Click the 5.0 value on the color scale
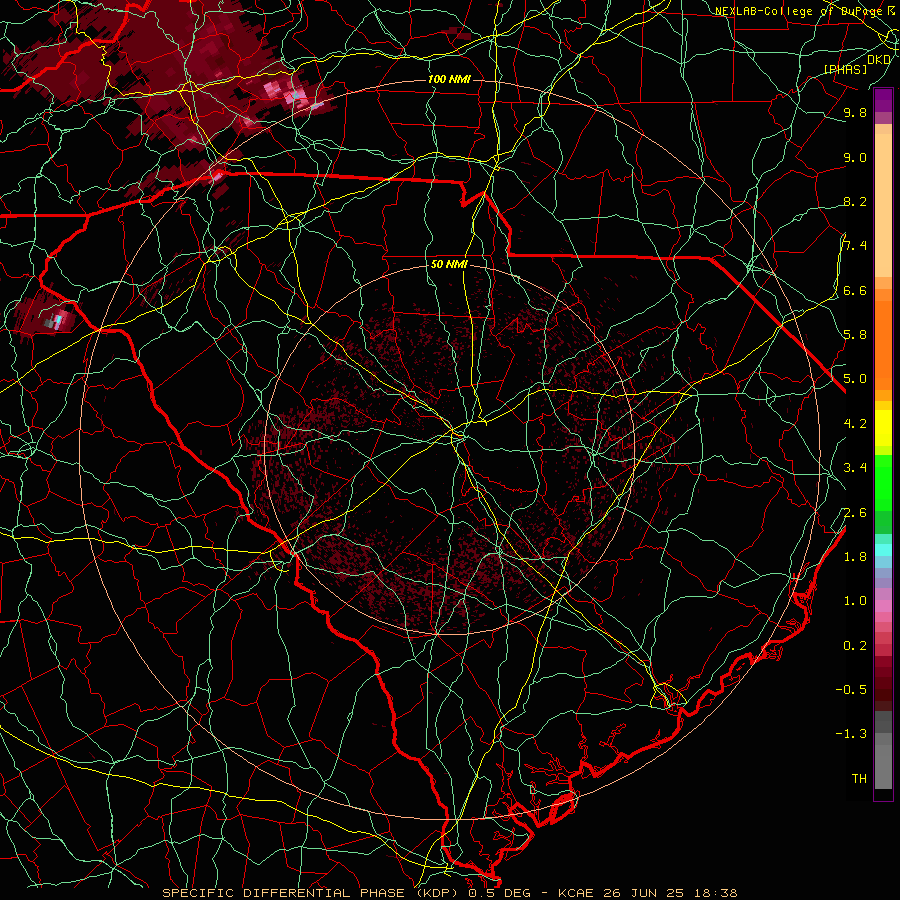 pyautogui.click(x=855, y=379)
